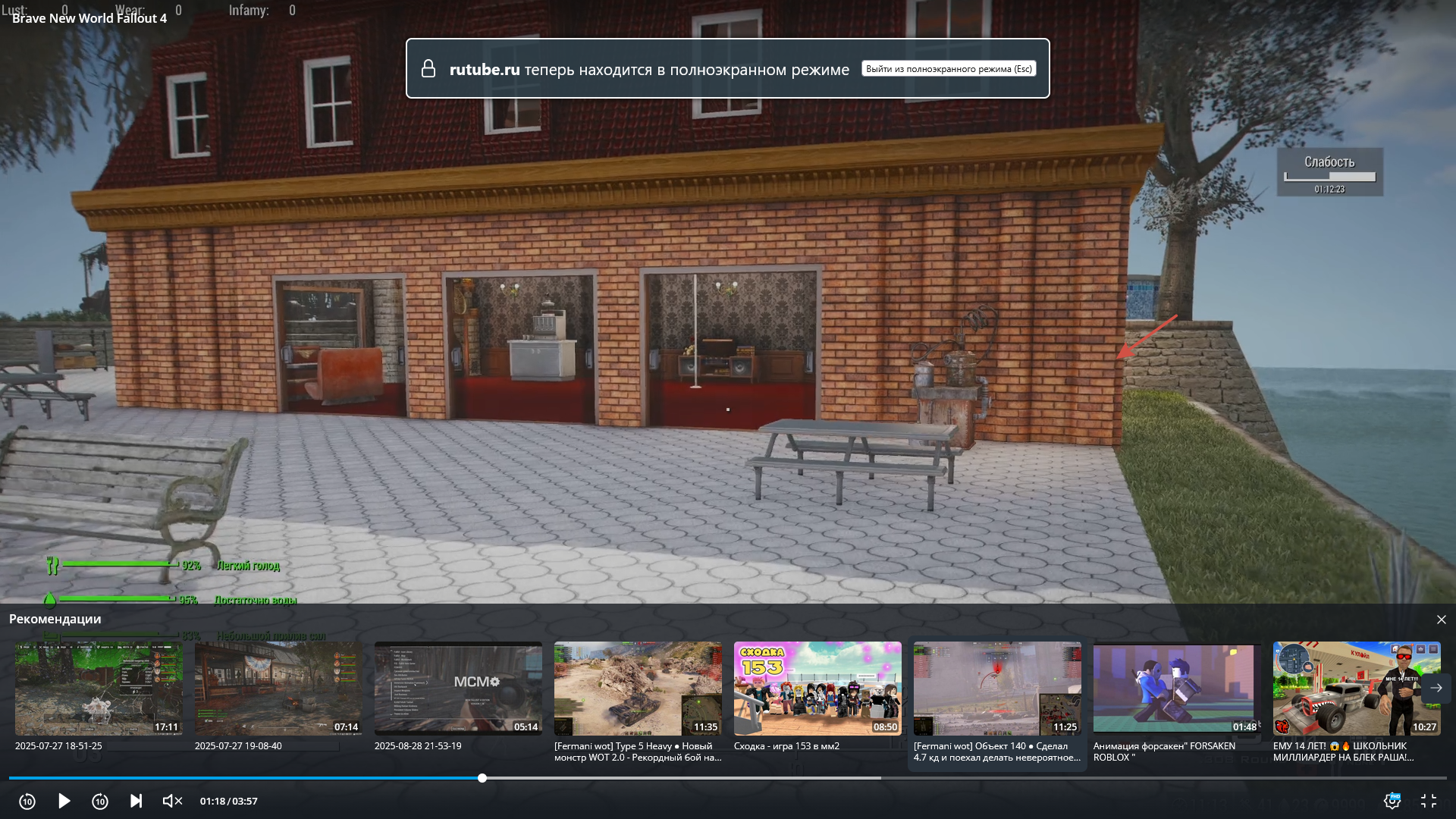1456x819 pixels.
Task: Skip forward 10 seconds
Action: [100, 802]
